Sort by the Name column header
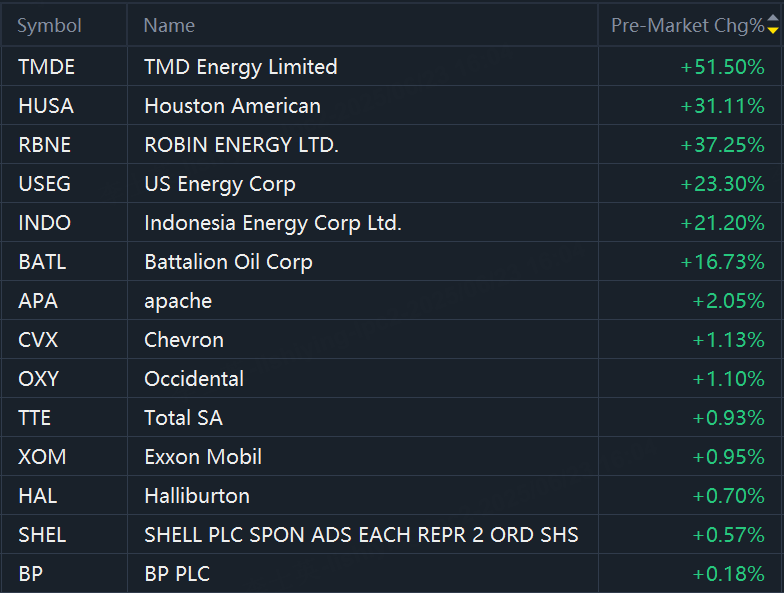 (169, 26)
